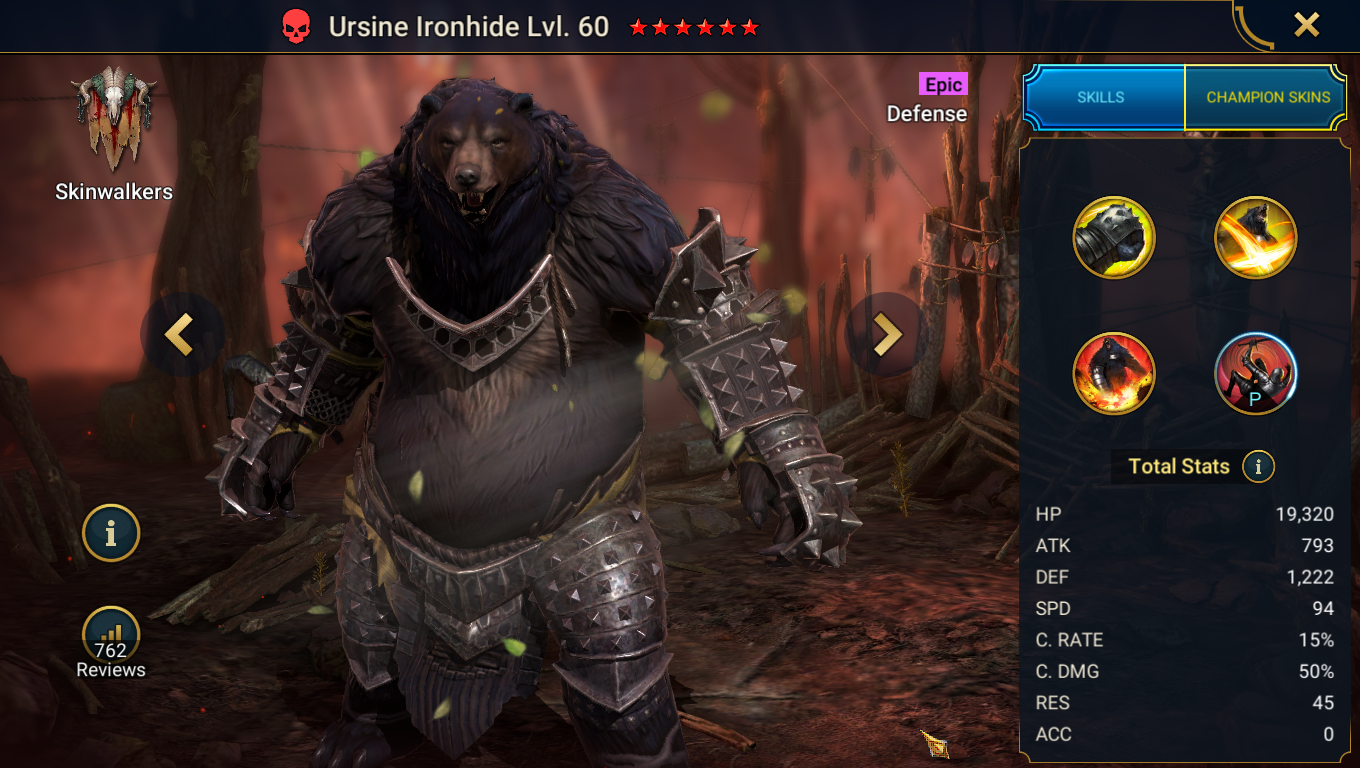View the fiery ground slam skill
The width and height of the screenshot is (1360, 768).
1114,374
